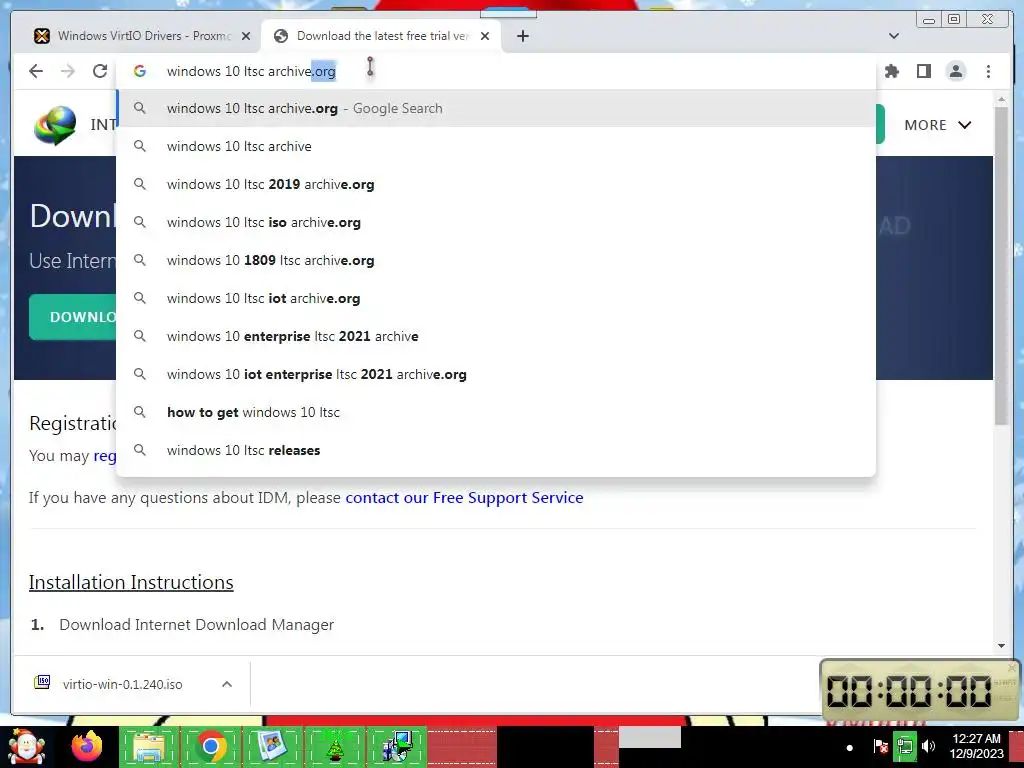
Task: Select how to get windows 10 ltsc suggestion
Action: (496, 412)
